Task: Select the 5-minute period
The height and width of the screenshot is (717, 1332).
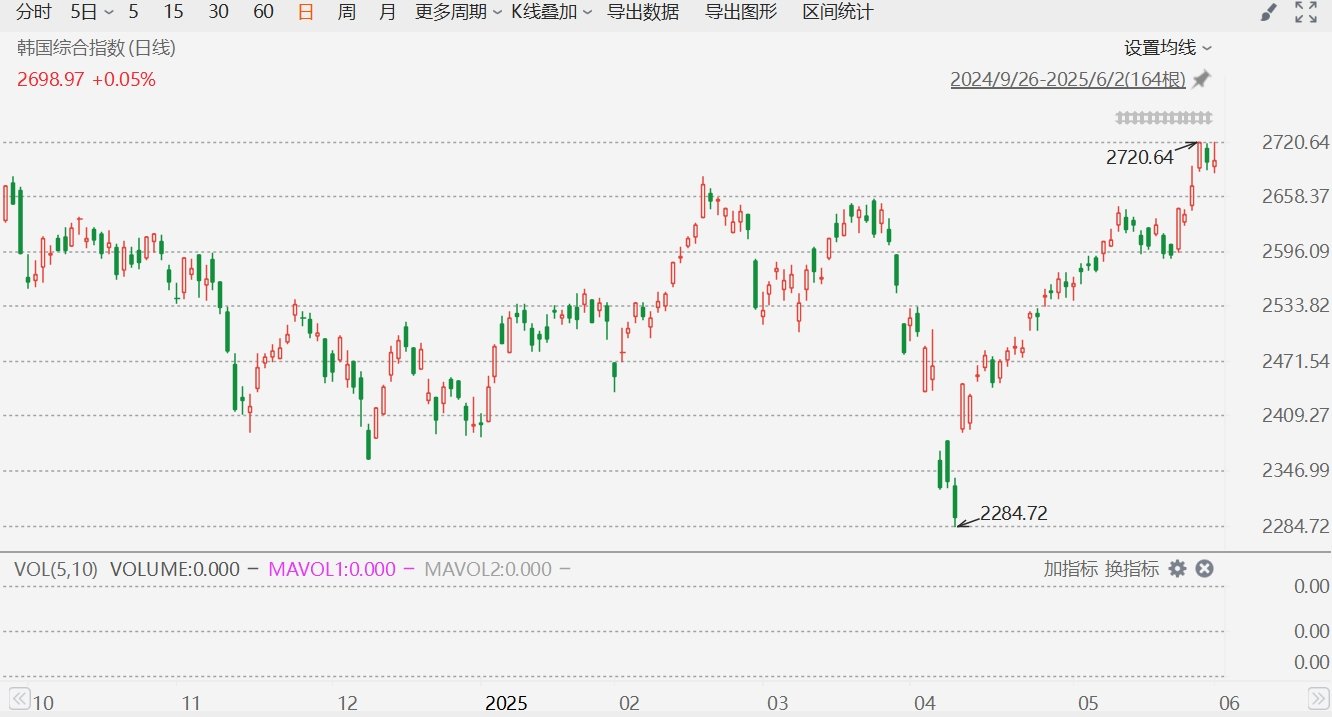Action: click(134, 12)
